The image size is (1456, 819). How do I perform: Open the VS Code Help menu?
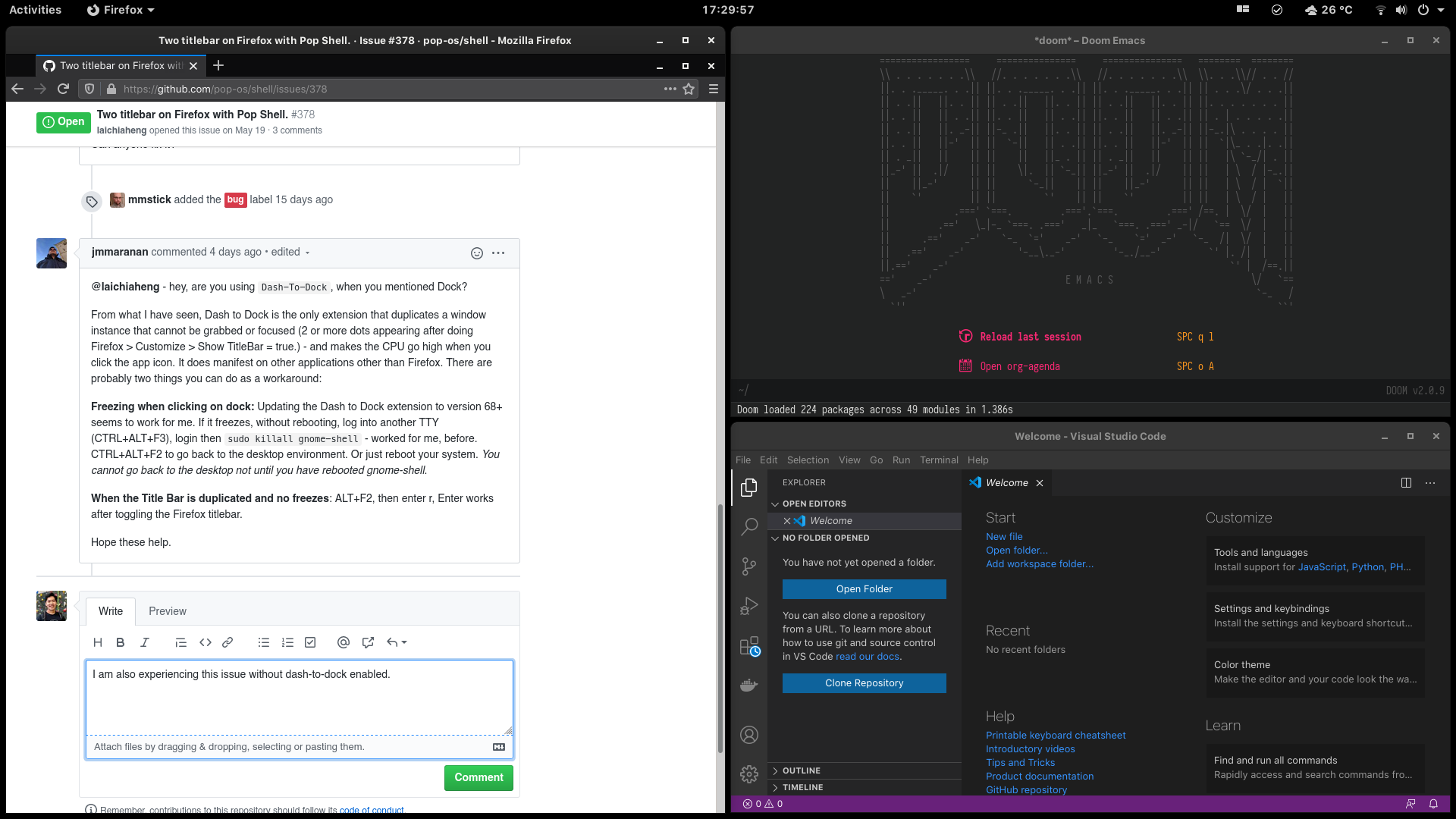[x=977, y=460]
